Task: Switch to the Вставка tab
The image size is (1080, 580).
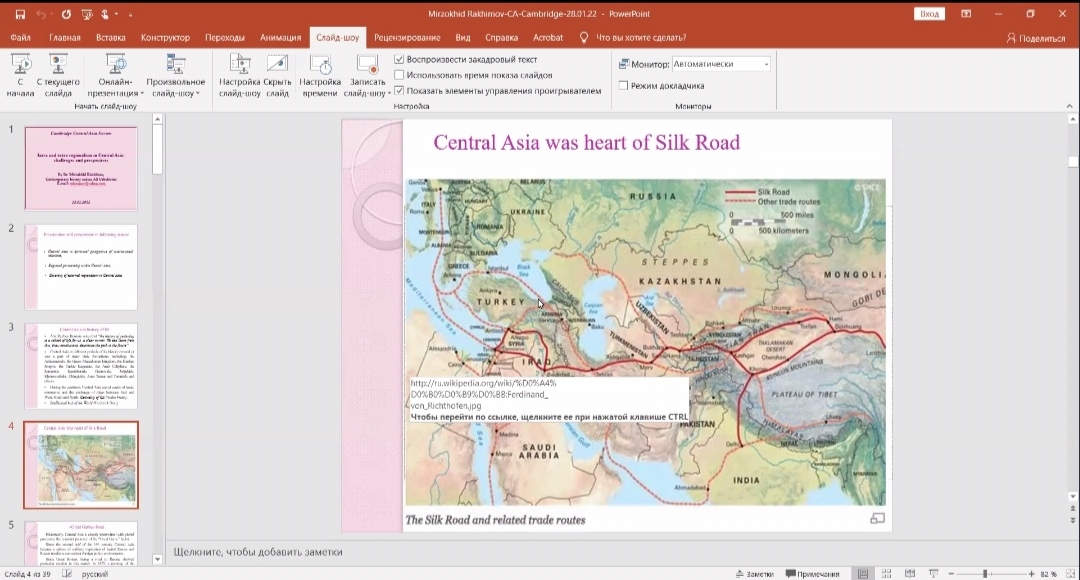Action: [x=111, y=38]
